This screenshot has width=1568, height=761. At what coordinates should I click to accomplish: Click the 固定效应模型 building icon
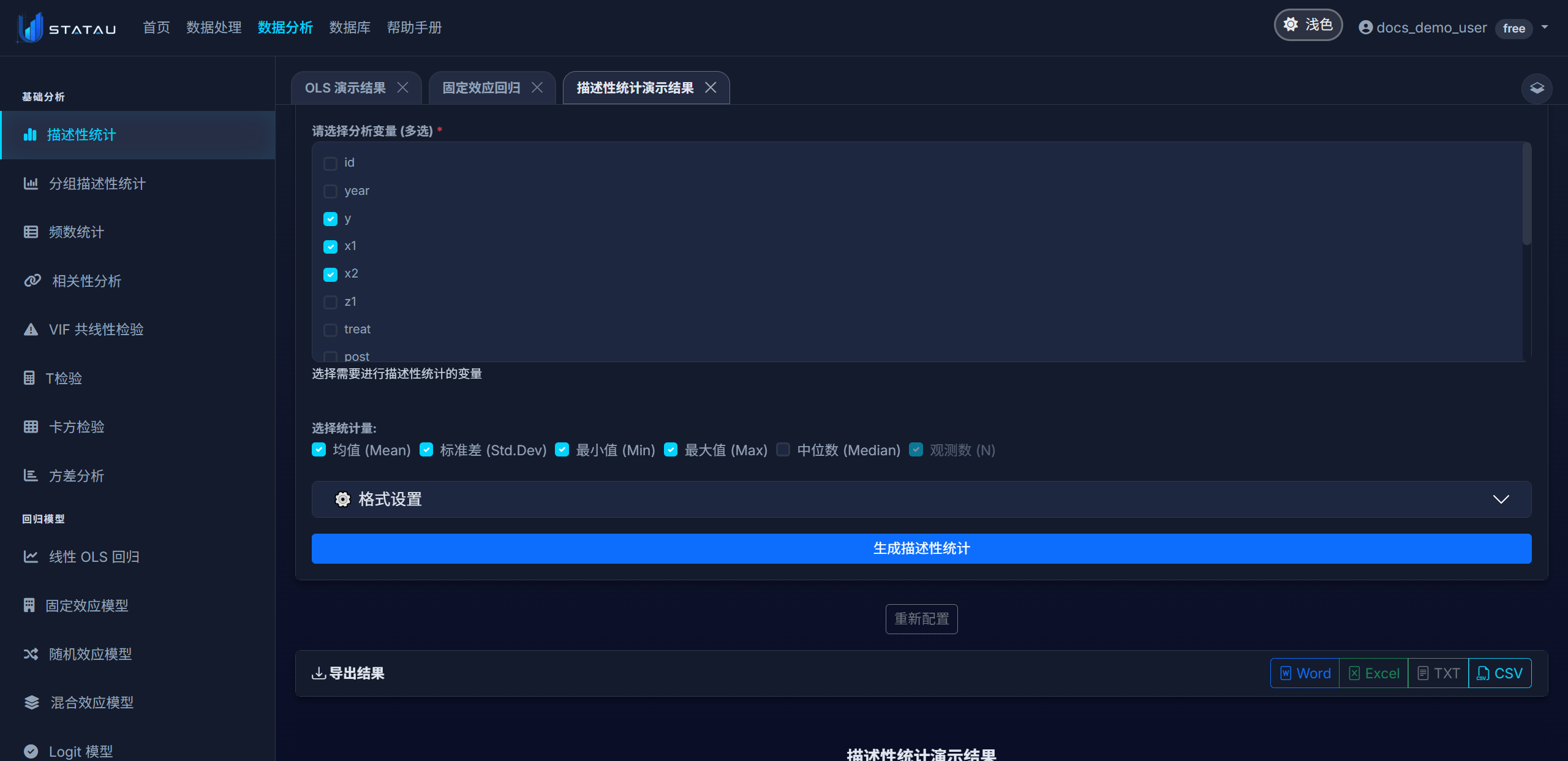pos(29,605)
